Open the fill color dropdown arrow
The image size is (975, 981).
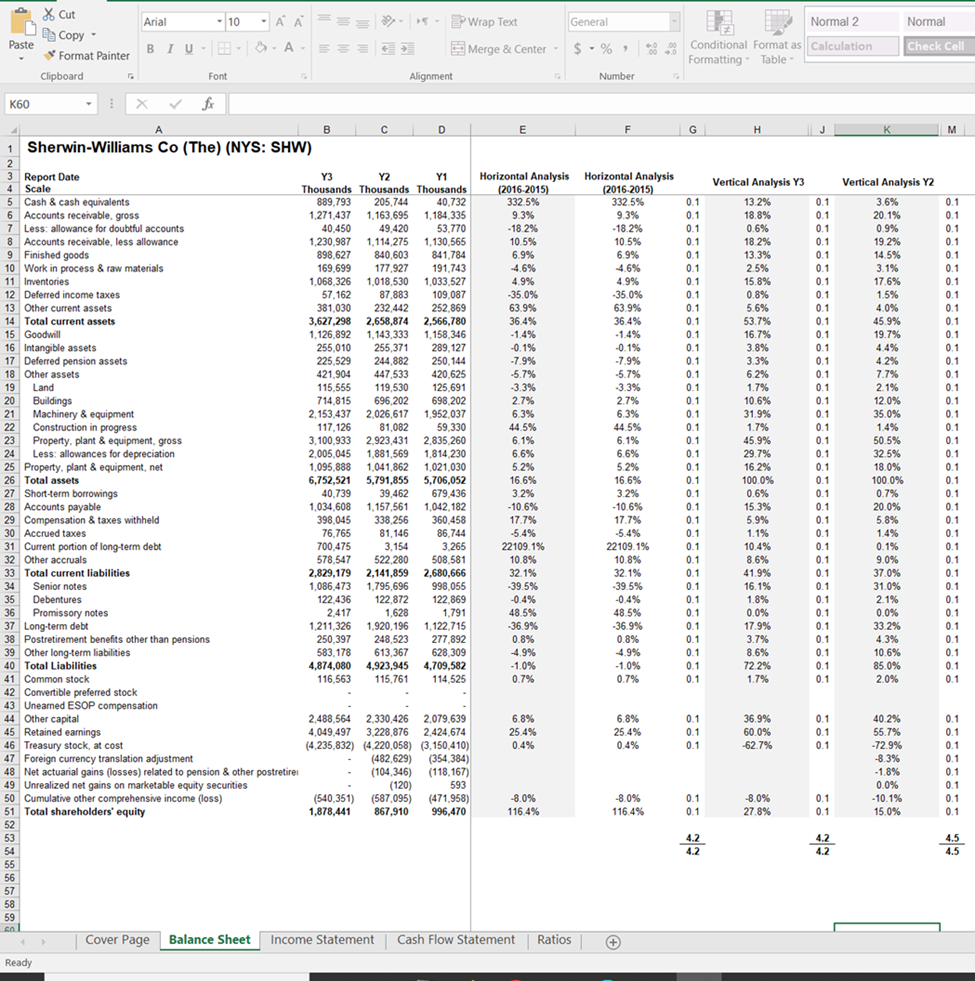click(274, 48)
